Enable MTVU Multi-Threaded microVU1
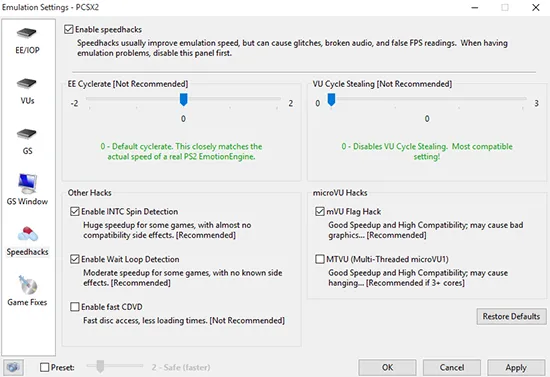 (x=320, y=259)
